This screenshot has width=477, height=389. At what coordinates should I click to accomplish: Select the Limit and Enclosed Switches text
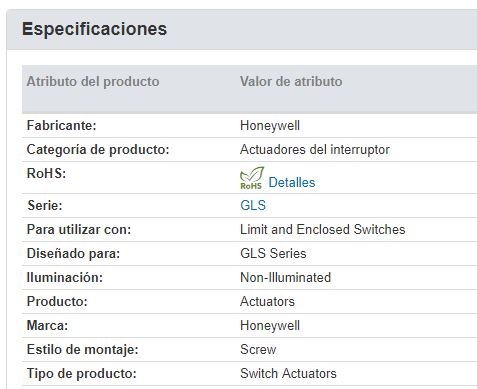tap(323, 229)
